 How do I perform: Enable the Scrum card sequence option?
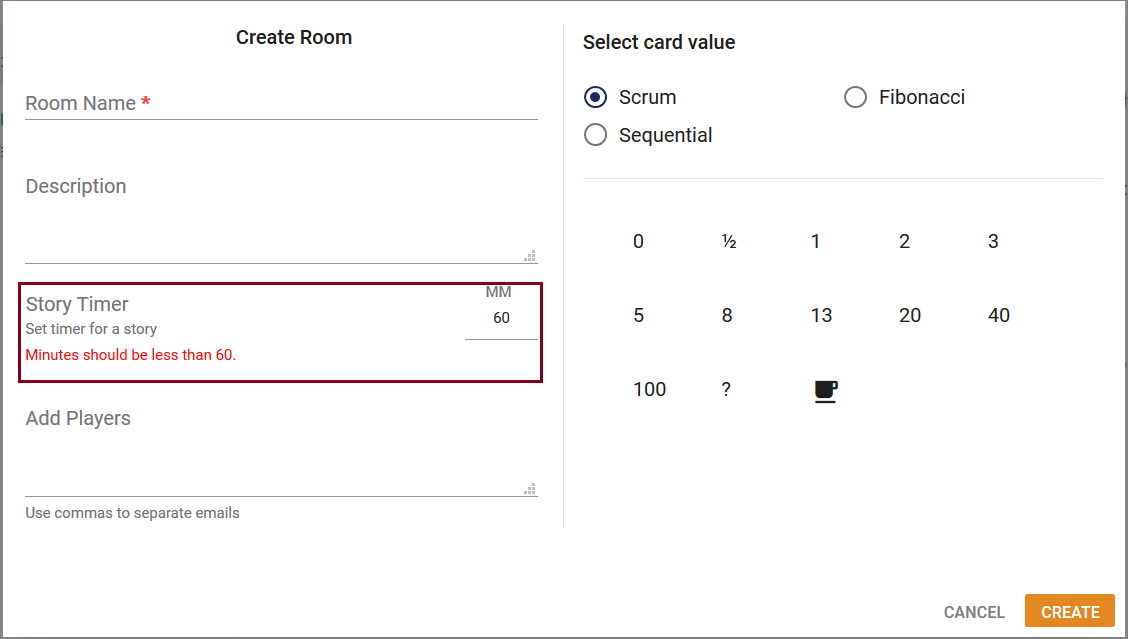pyautogui.click(x=595, y=97)
